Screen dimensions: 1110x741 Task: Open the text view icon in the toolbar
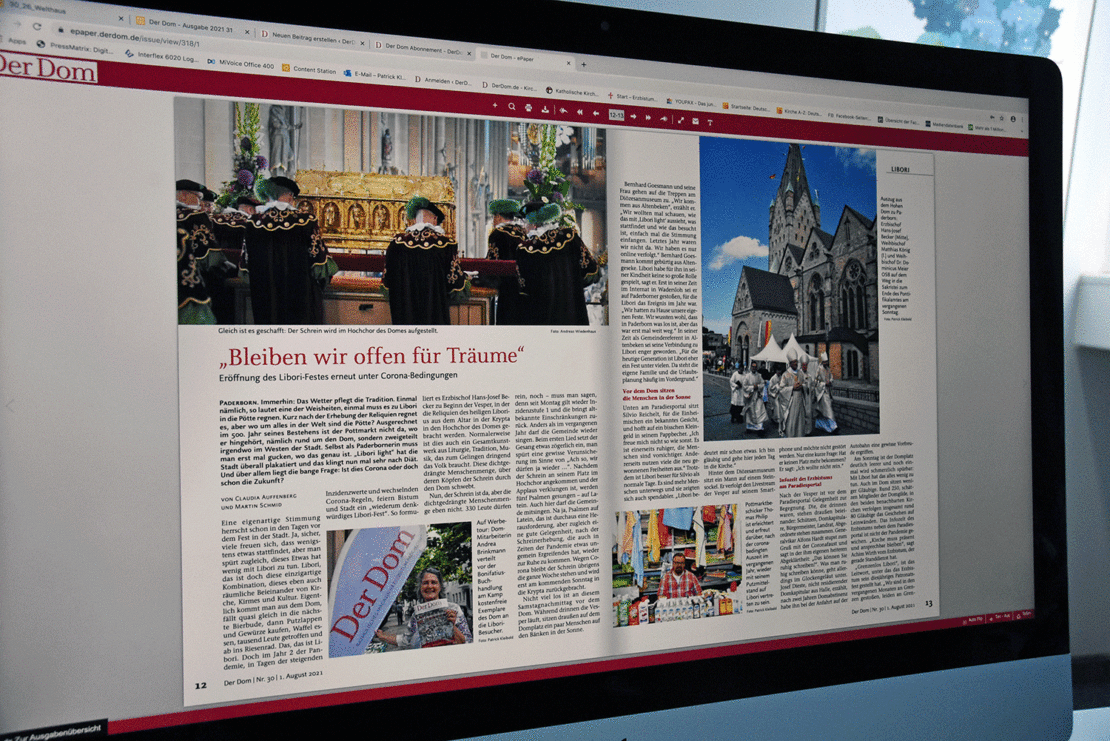(710, 122)
